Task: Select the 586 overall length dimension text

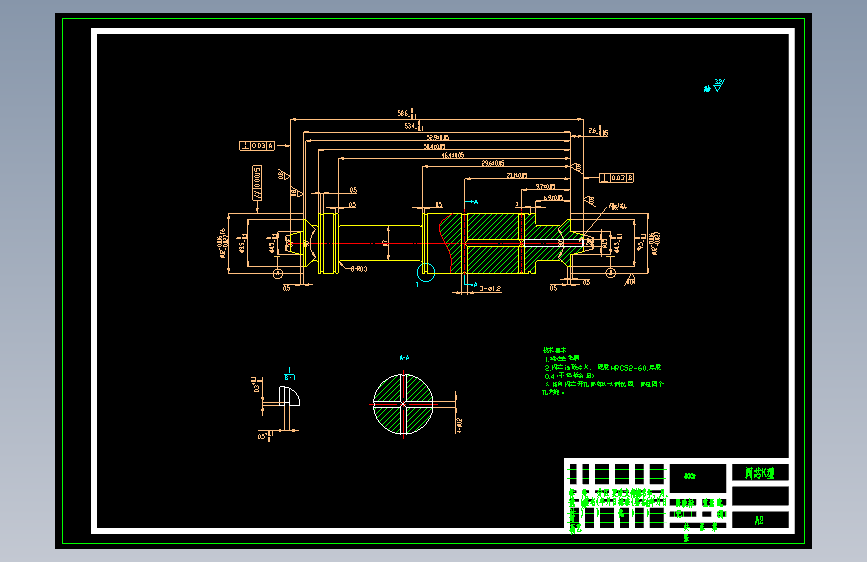Action: 406,113
